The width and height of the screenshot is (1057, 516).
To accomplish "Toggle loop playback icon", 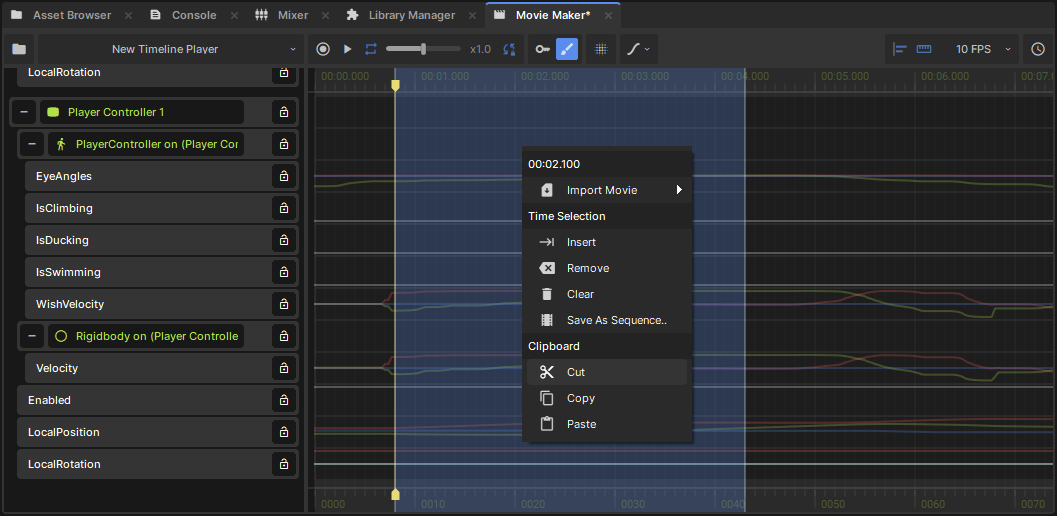I will [371, 49].
